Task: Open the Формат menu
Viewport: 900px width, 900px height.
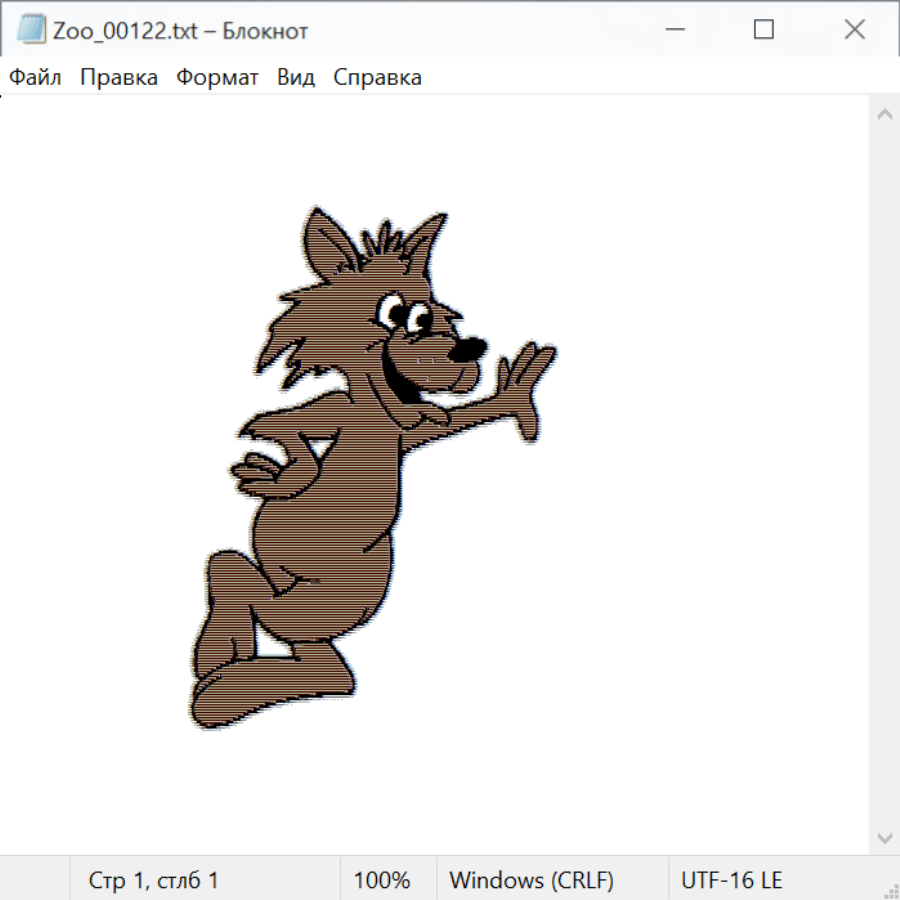Action: [x=217, y=77]
